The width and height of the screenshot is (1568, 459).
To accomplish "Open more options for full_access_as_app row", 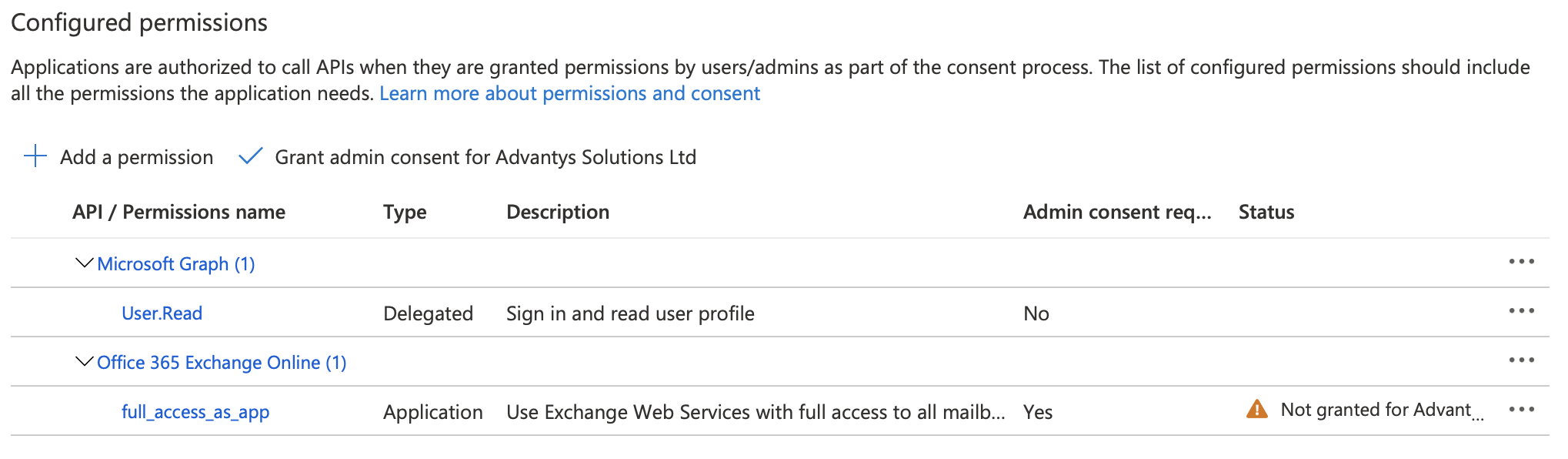I will 1521,410.
